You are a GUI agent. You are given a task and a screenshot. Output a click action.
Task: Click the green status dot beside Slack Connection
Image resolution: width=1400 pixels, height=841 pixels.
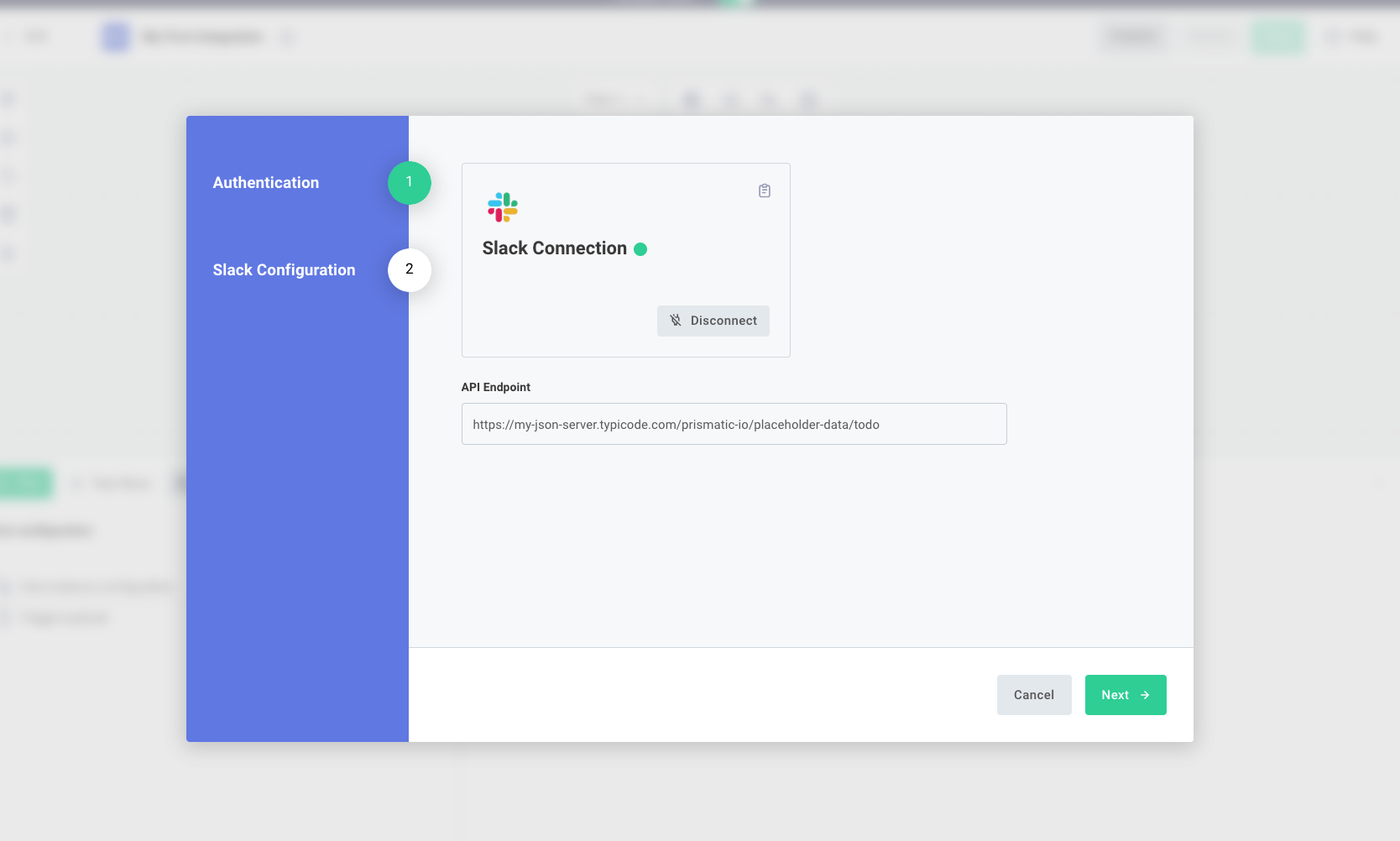pyautogui.click(x=640, y=248)
